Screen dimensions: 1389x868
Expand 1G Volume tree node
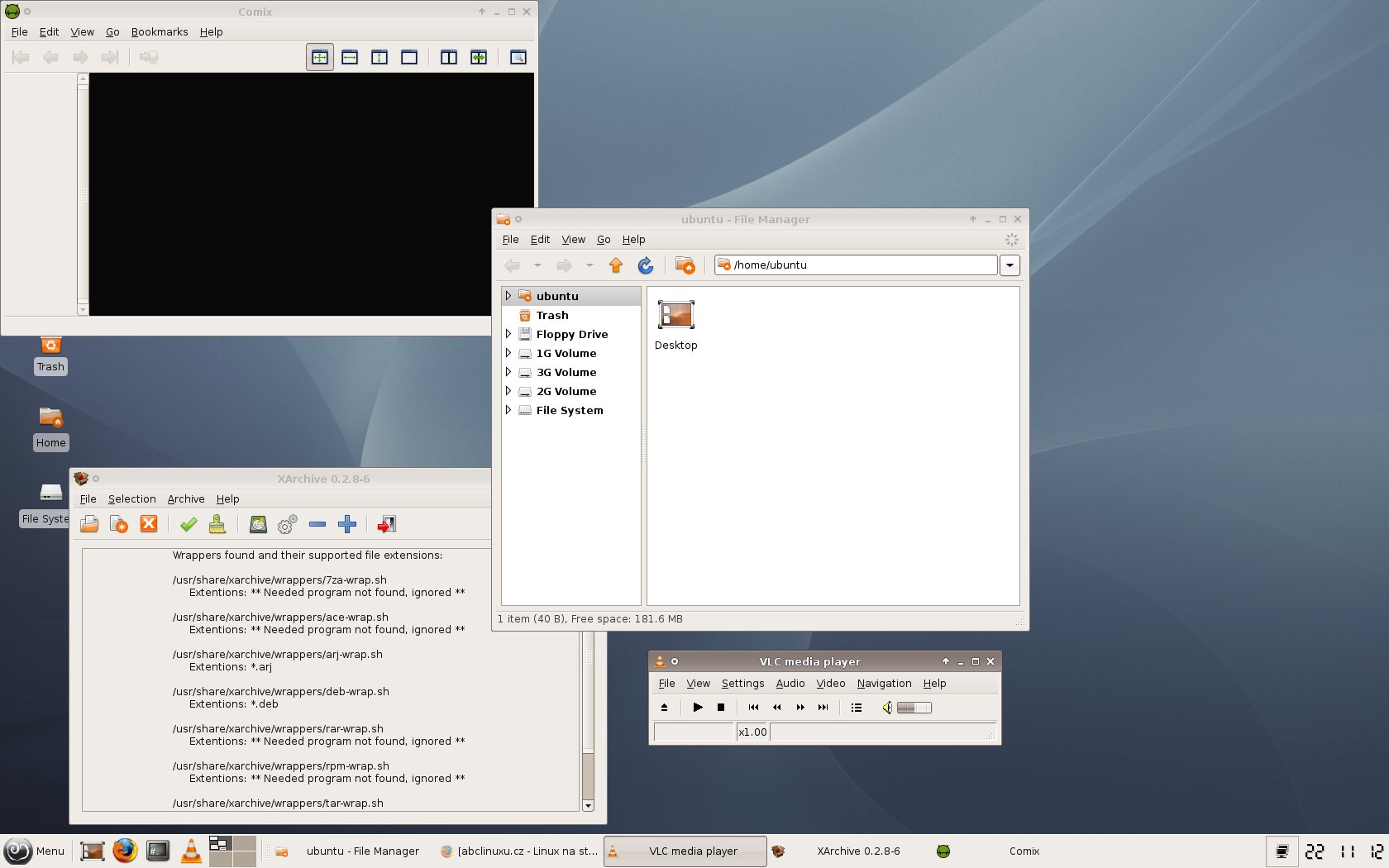508,353
